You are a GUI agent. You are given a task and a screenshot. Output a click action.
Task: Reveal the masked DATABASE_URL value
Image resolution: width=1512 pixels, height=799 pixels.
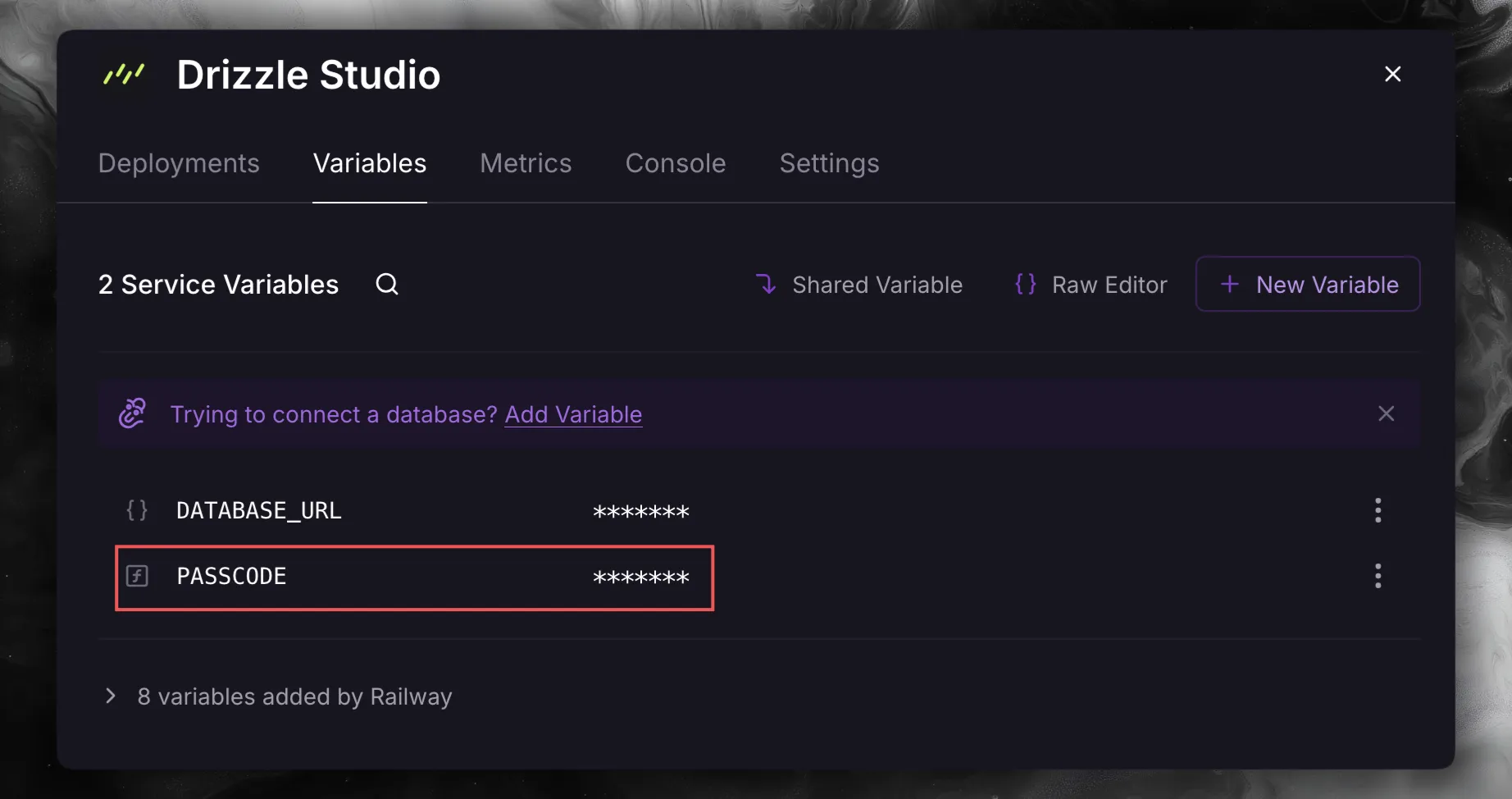pos(641,512)
